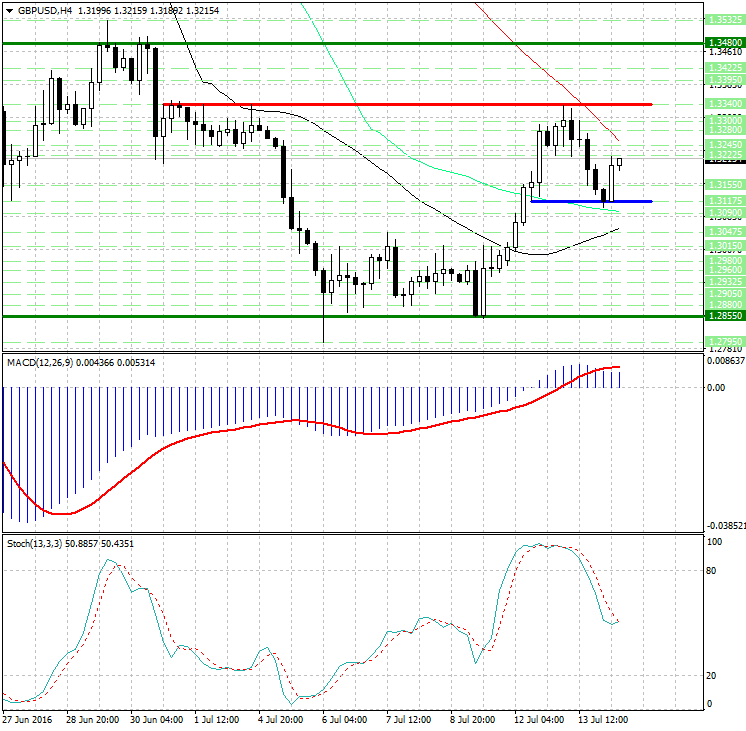Viewport: 746px width, 731px height.
Task: Click the 7 Jul 12:00 time label
Action: coord(409,719)
